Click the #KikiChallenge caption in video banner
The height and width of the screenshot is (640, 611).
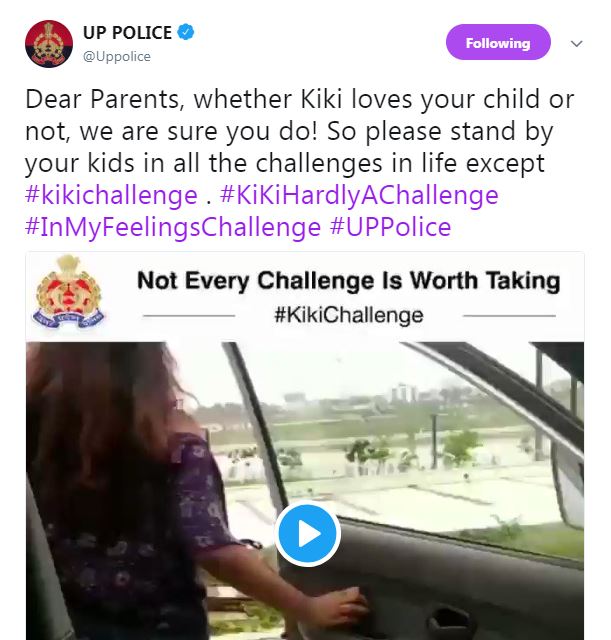(x=348, y=315)
